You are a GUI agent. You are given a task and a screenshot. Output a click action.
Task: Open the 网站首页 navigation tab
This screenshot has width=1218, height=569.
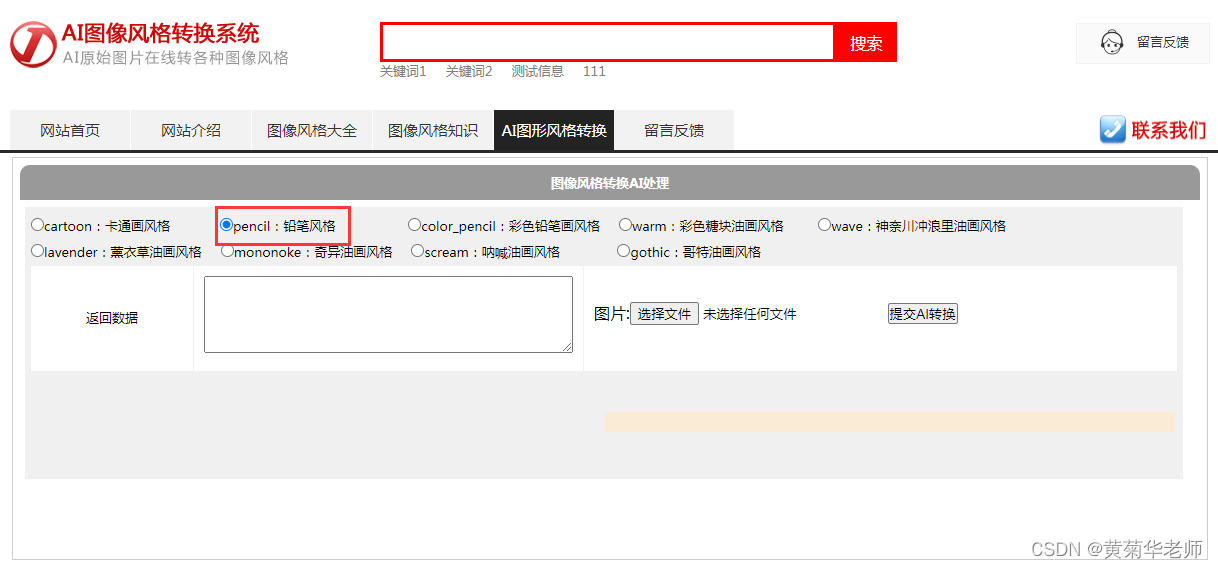point(70,130)
